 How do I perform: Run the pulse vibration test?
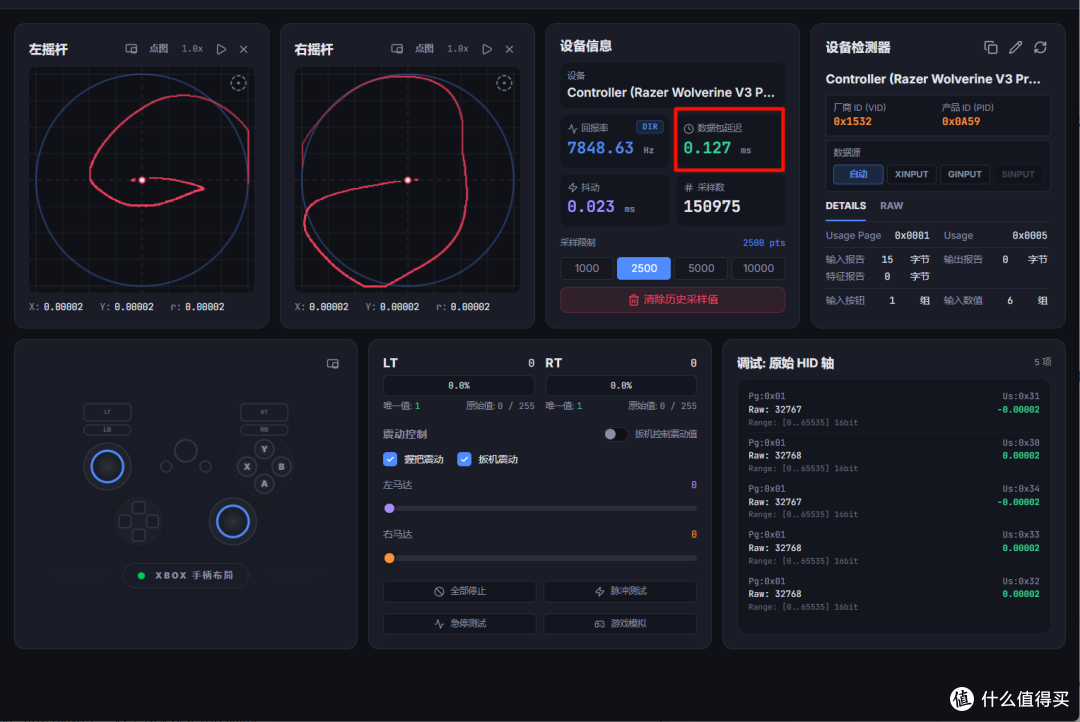click(620, 591)
